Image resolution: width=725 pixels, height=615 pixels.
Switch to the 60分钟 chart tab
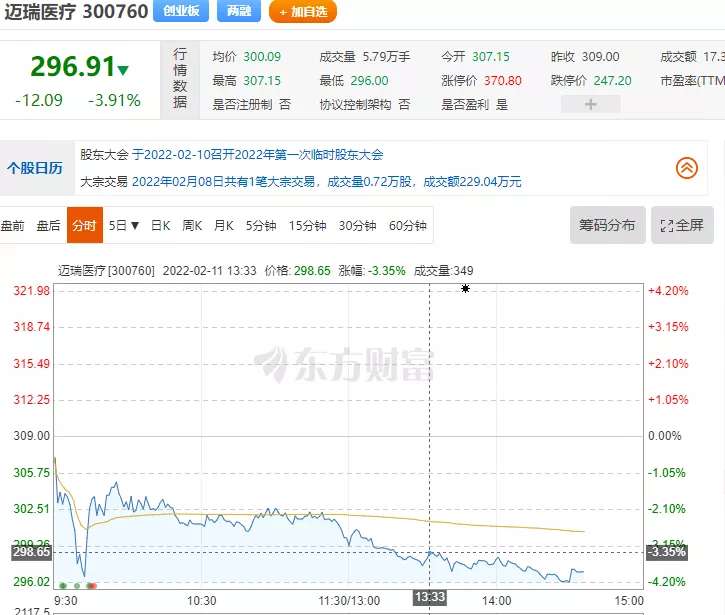tap(407, 226)
